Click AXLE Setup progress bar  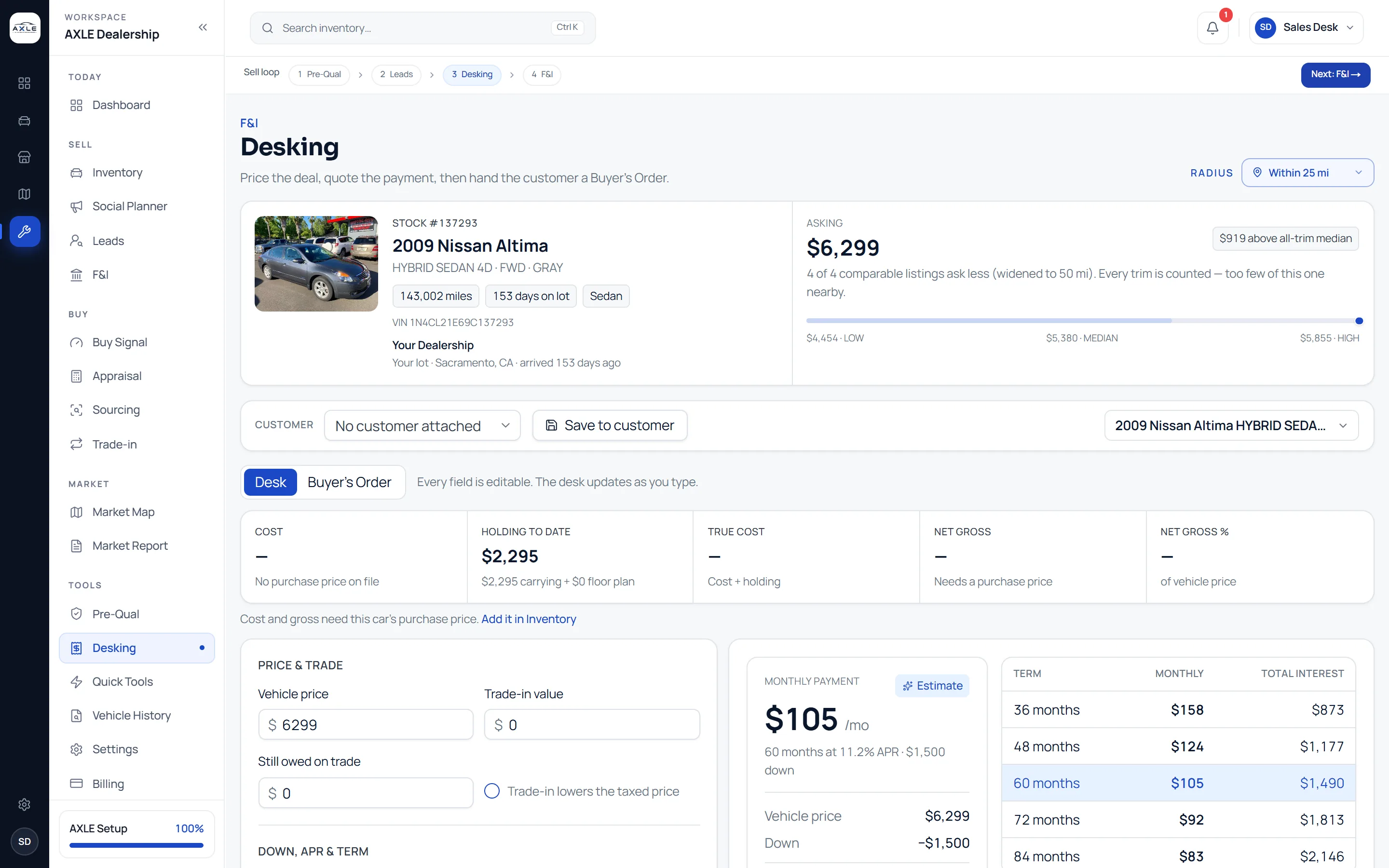[x=136, y=845]
